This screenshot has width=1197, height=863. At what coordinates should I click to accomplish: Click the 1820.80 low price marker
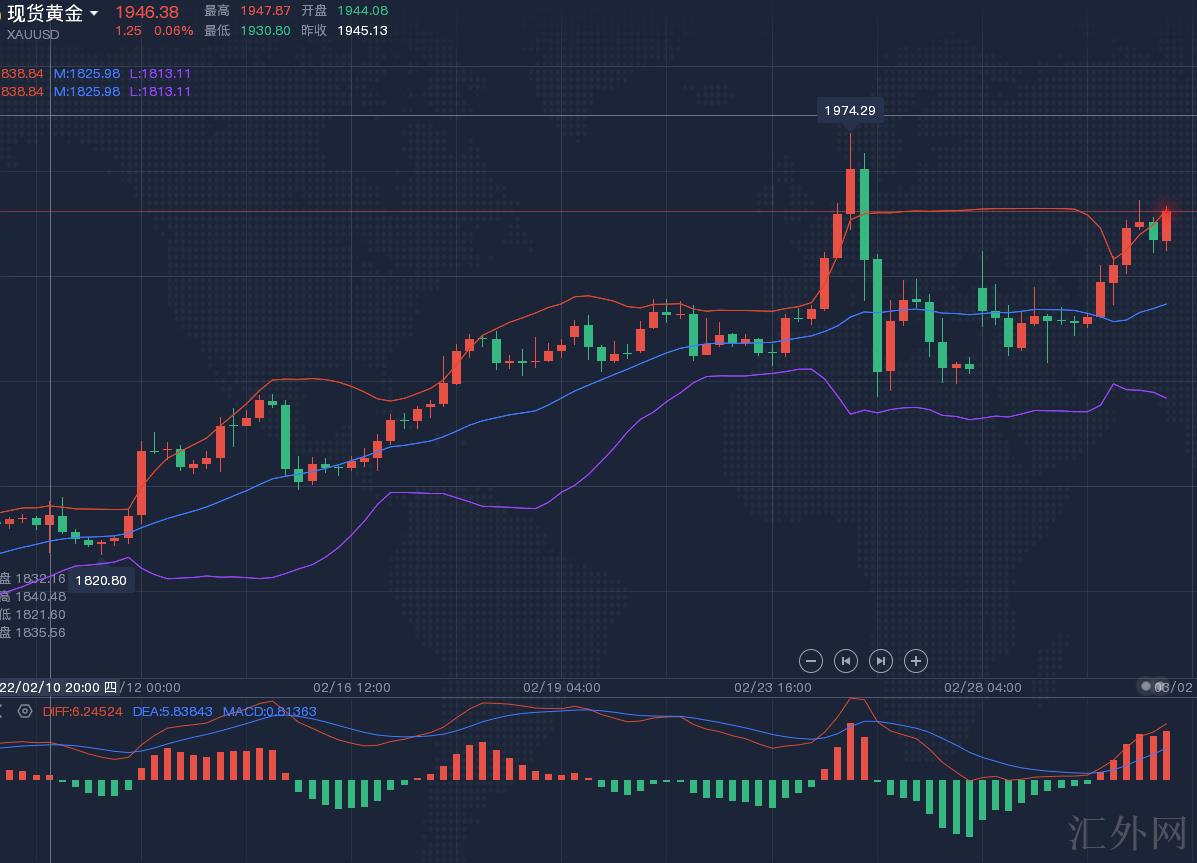click(101, 580)
